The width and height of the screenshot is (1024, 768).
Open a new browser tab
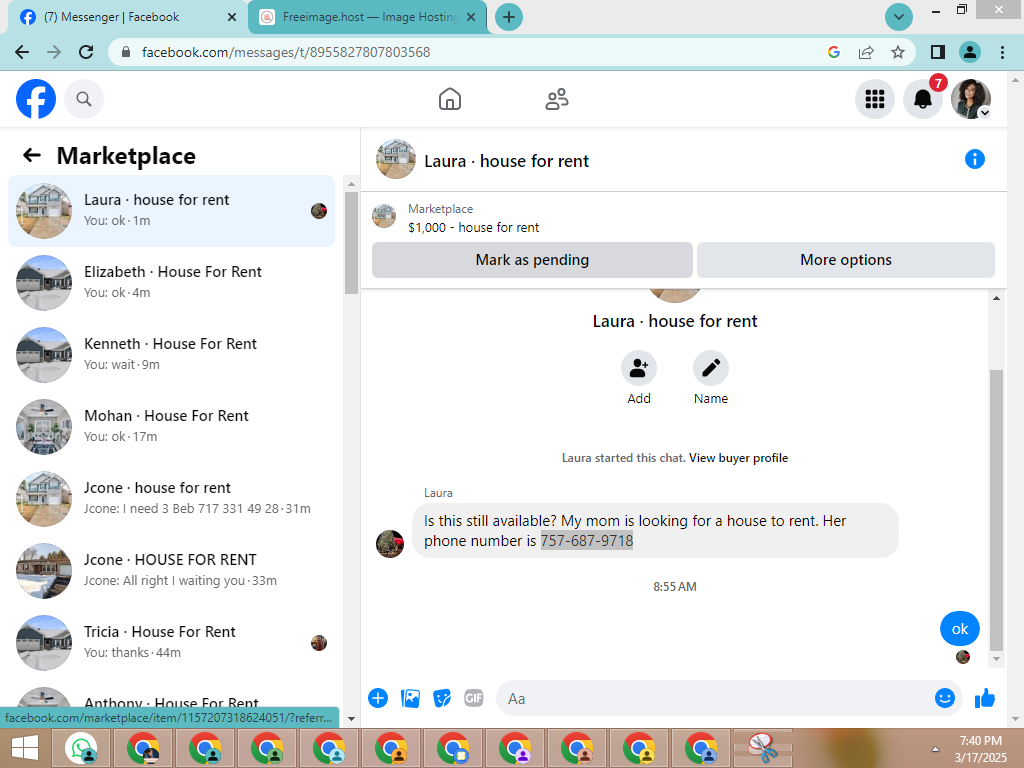tap(509, 17)
